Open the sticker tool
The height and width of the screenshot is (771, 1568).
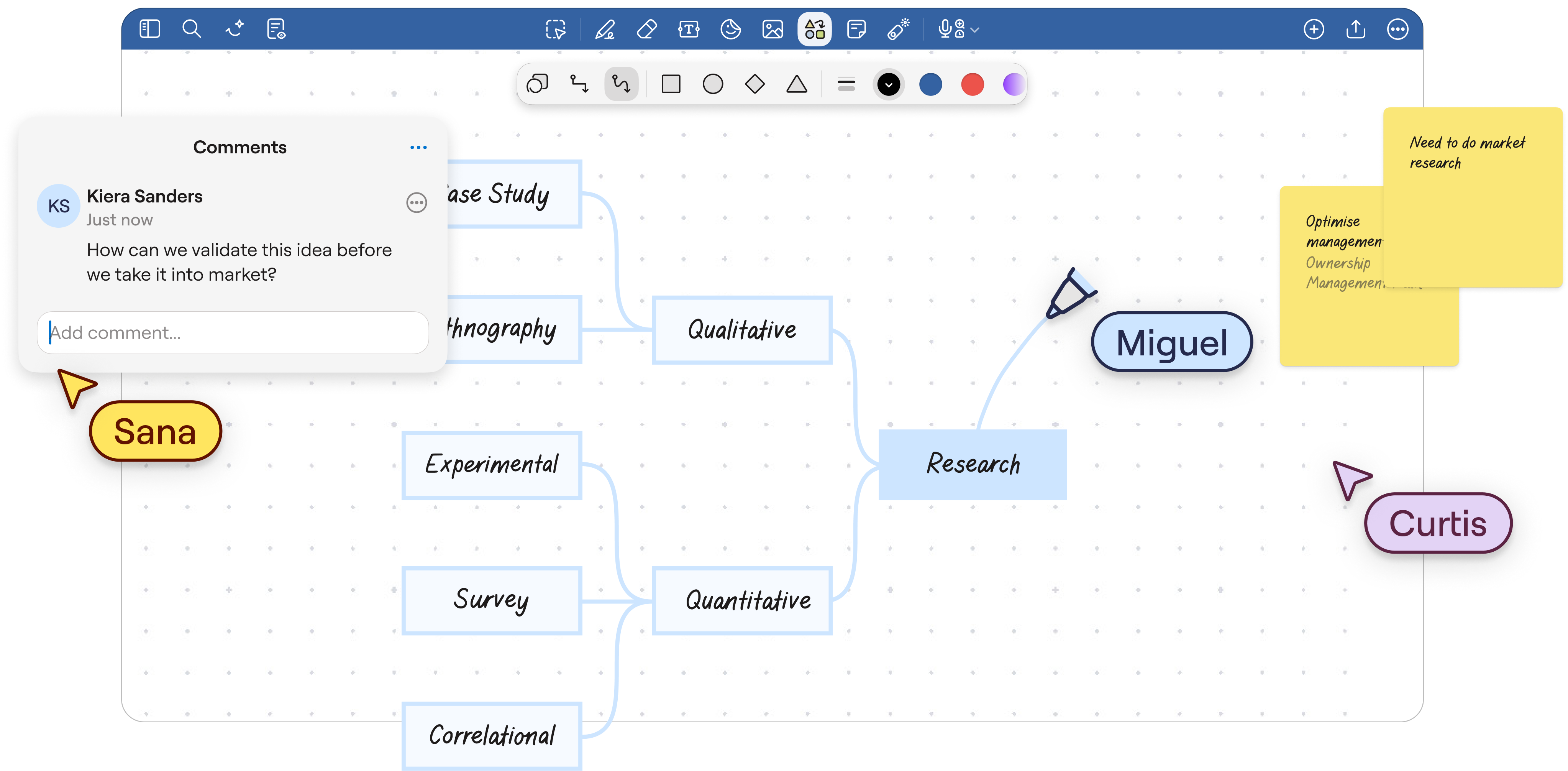tap(730, 29)
